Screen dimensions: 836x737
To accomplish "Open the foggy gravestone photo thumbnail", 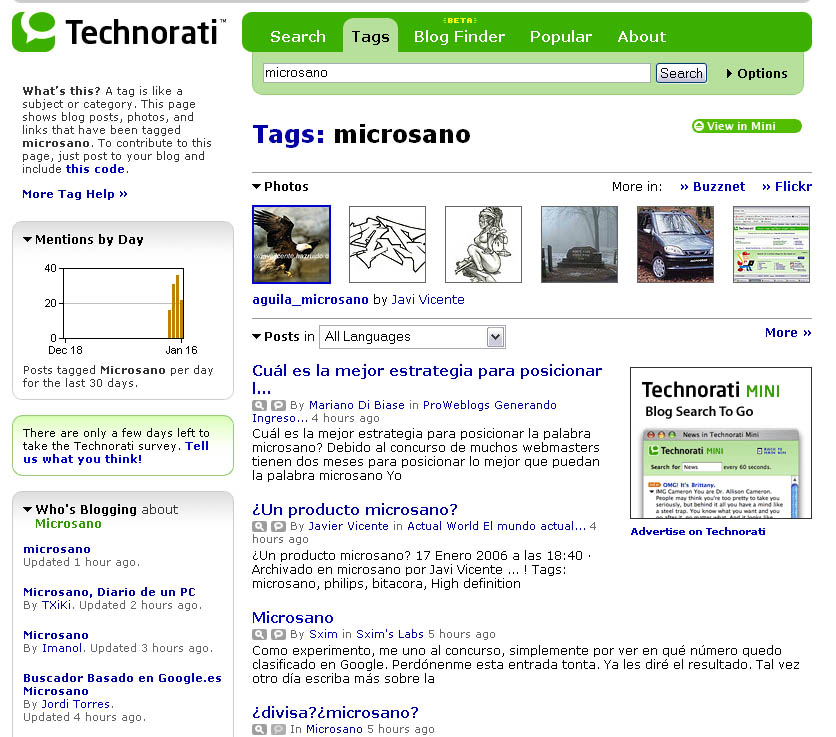I will point(580,244).
